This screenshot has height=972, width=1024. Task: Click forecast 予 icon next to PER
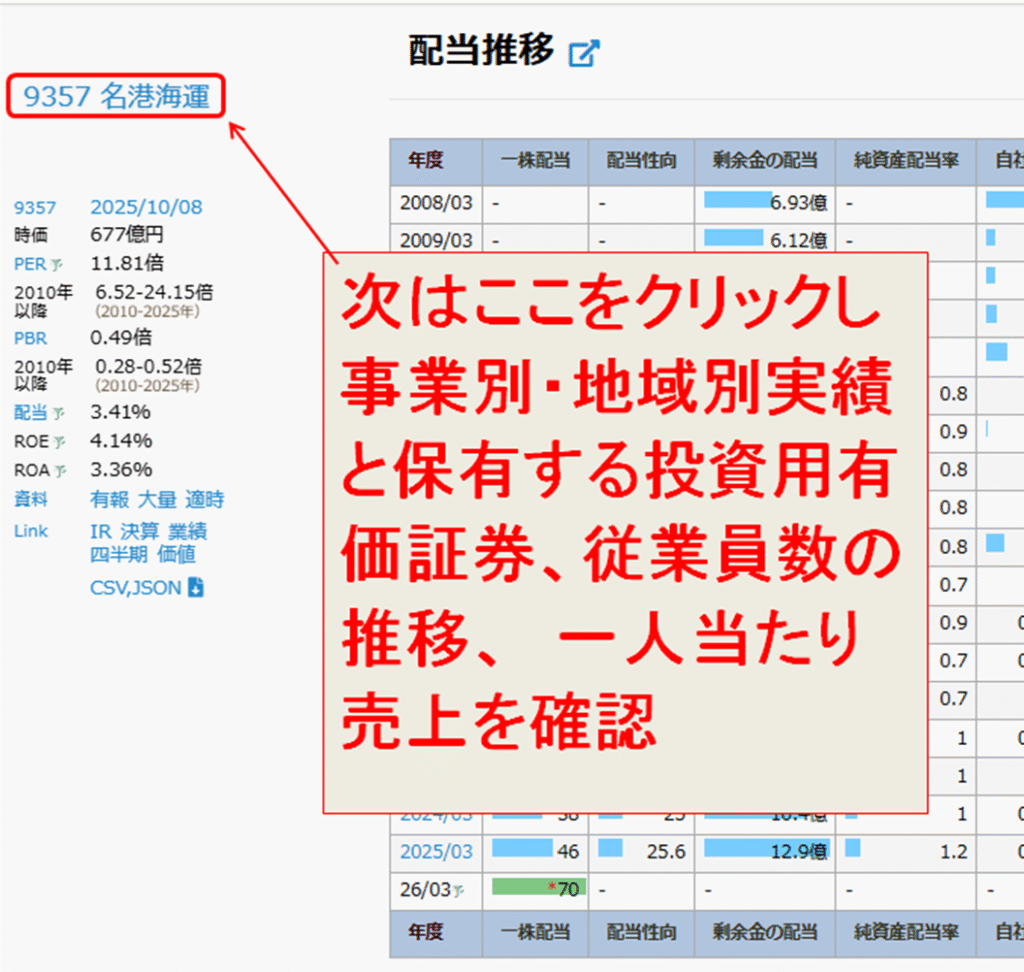[x=57, y=265]
